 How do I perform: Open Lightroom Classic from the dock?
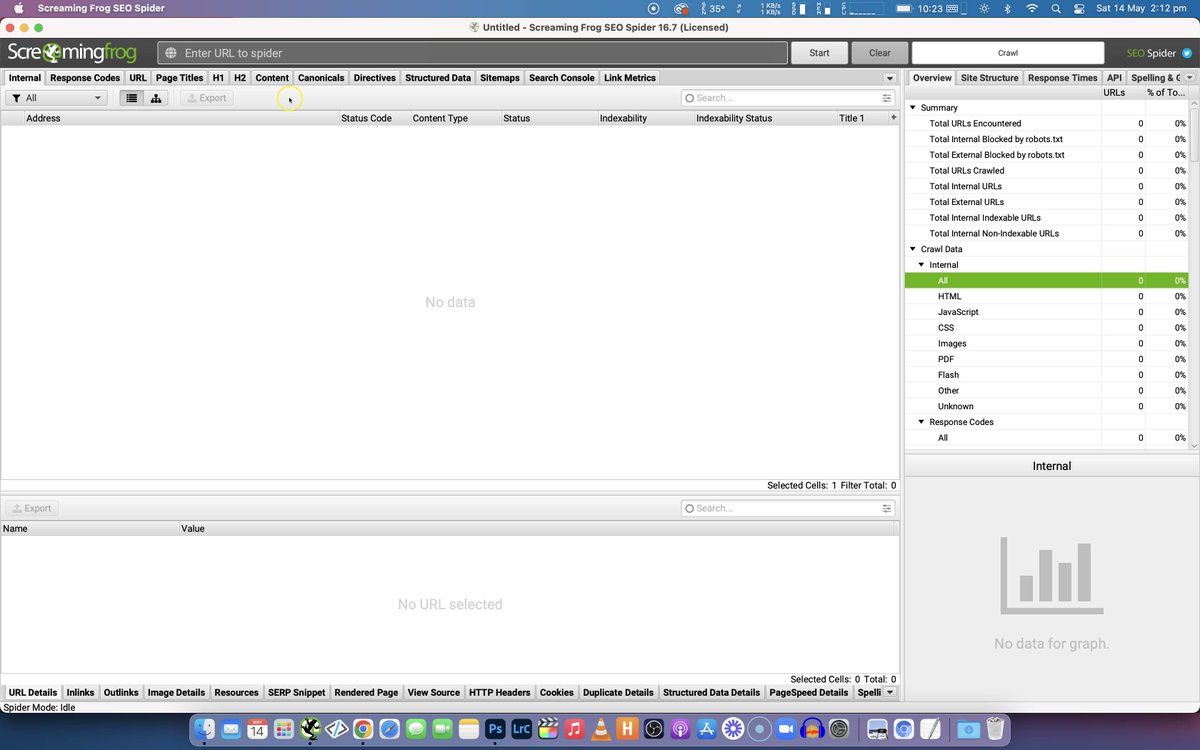tap(521, 729)
